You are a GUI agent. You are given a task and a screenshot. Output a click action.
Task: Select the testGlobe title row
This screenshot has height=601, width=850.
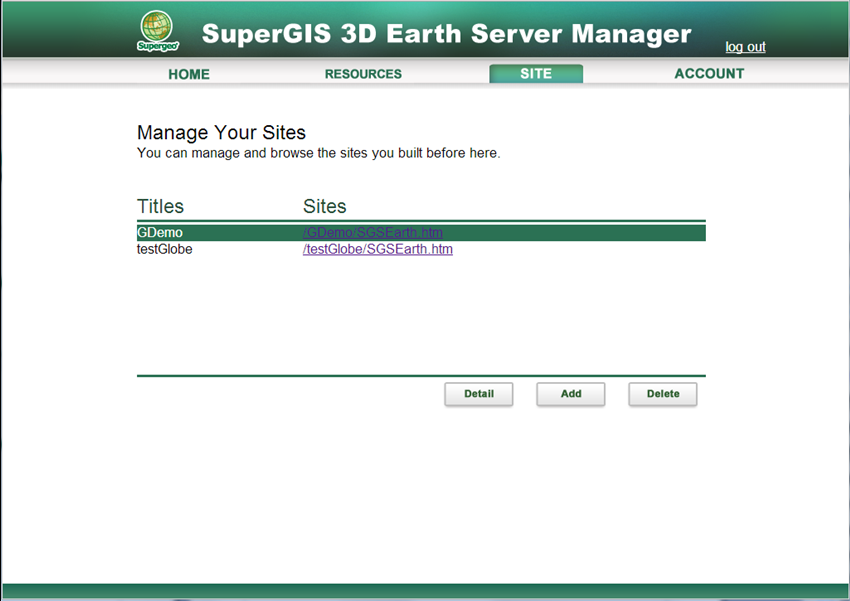click(421, 249)
